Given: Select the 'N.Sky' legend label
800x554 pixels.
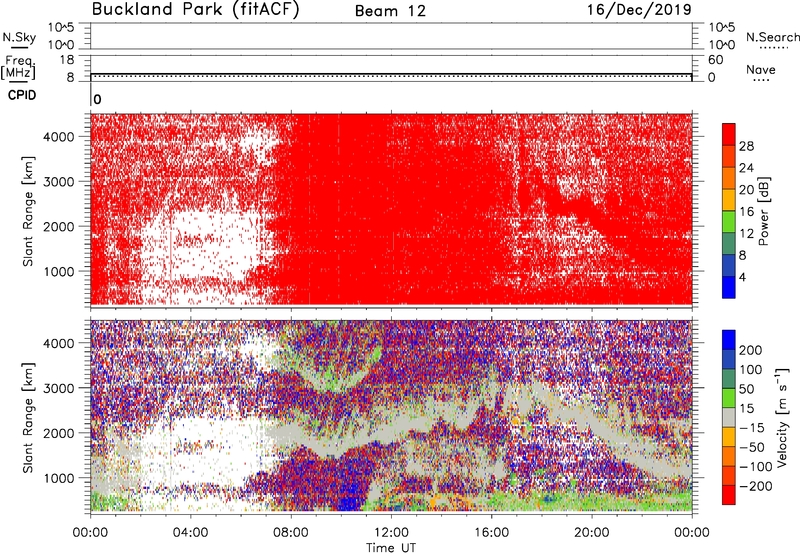Looking at the screenshot, I should click(x=19, y=37).
